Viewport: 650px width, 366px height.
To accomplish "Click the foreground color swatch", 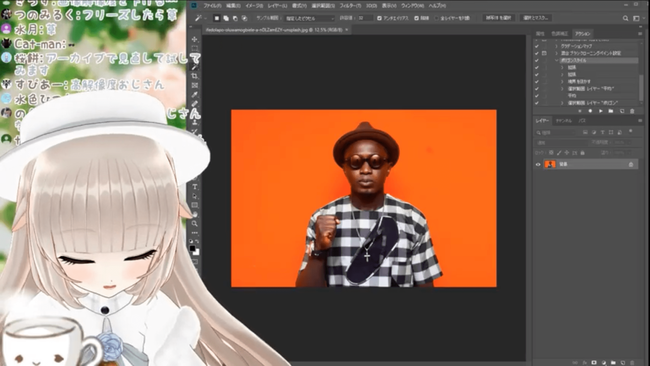I will pos(192,248).
